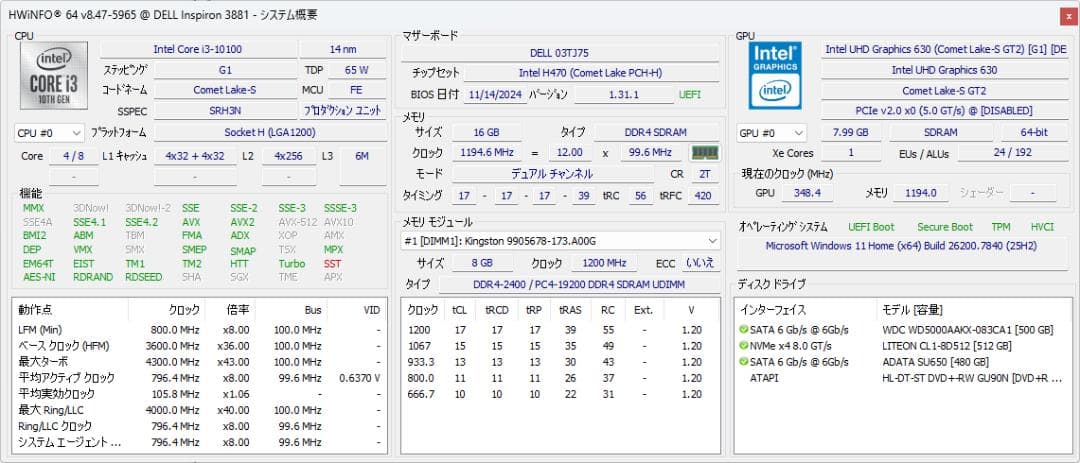This screenshot has width=1080, height=463.
Task: Click the UEFI Boot status label
Action: pos(871,227)
